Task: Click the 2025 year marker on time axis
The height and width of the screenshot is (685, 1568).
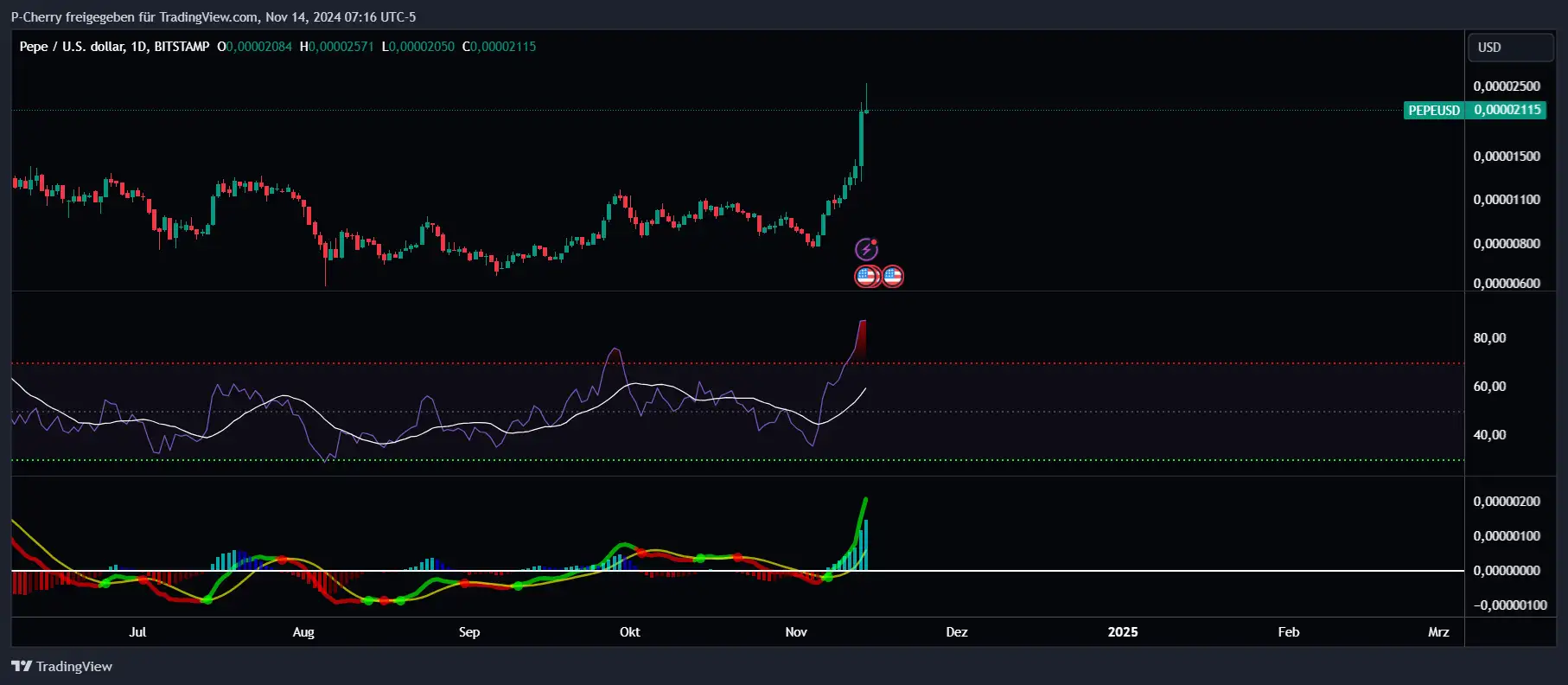Action: [1123, 632]
